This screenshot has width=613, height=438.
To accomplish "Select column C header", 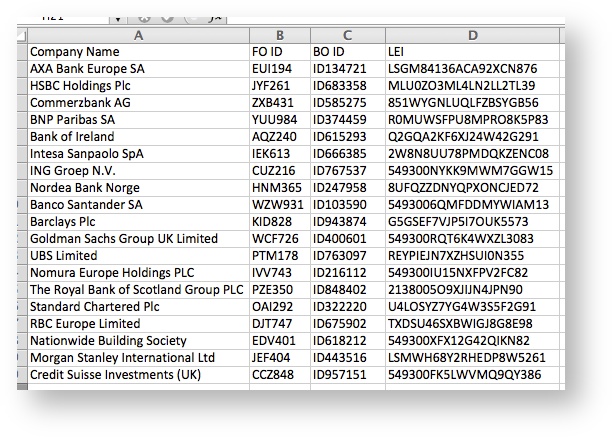I will (348, 36).
